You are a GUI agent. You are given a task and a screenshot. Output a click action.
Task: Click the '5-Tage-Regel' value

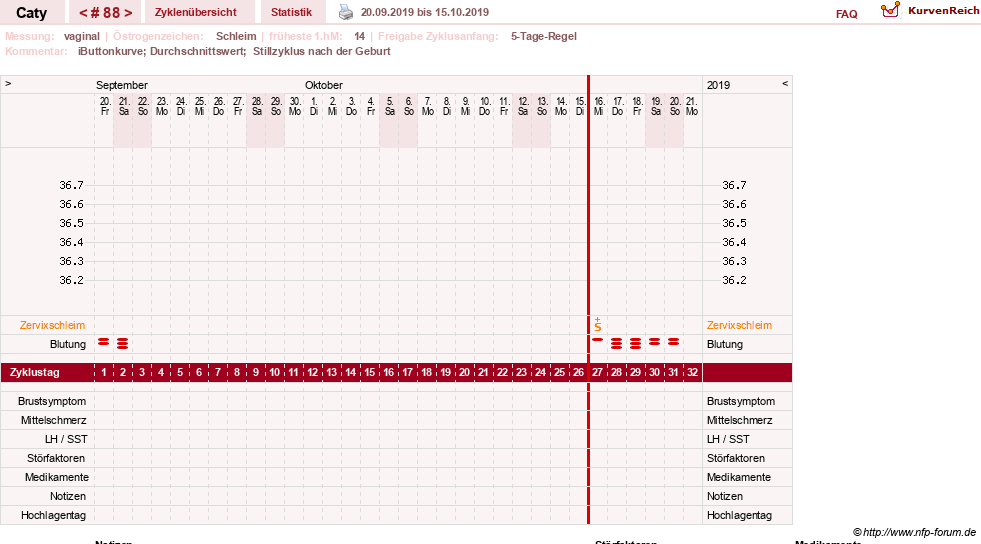[x=544, y=36]
